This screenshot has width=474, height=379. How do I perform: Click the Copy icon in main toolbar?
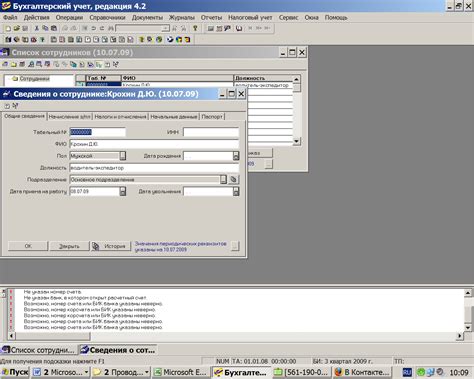(45, 29)
